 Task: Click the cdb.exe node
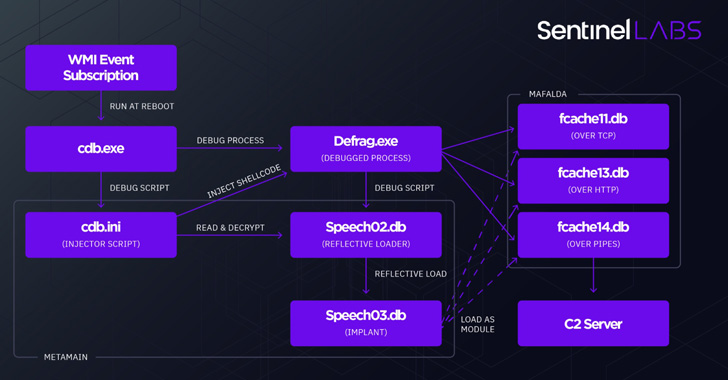click(101, 149)
